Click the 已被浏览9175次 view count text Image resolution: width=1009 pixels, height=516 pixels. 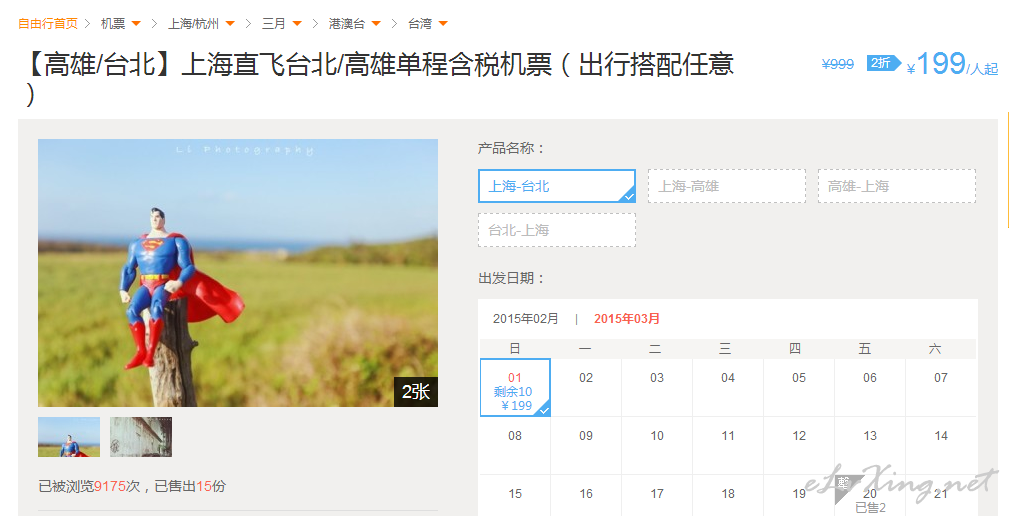click(89, 486)
